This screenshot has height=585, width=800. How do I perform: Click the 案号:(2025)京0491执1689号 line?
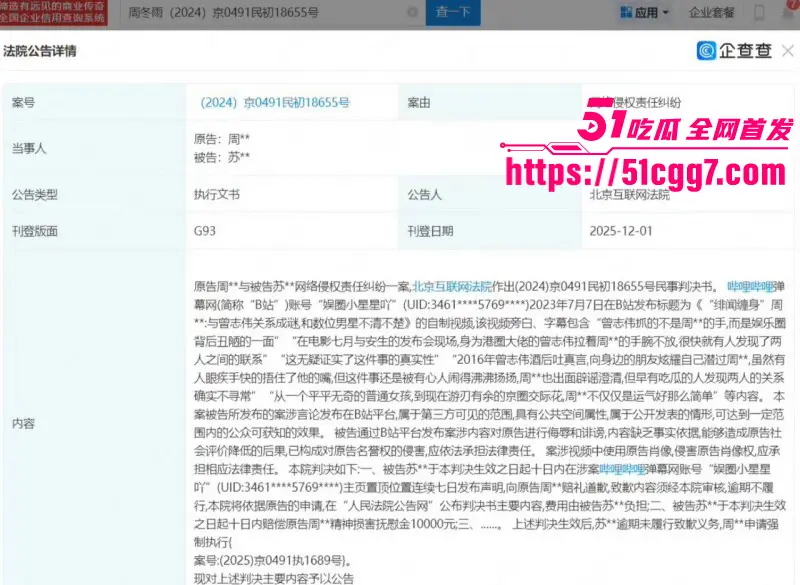pyautogui.click(x=273, y=561)
